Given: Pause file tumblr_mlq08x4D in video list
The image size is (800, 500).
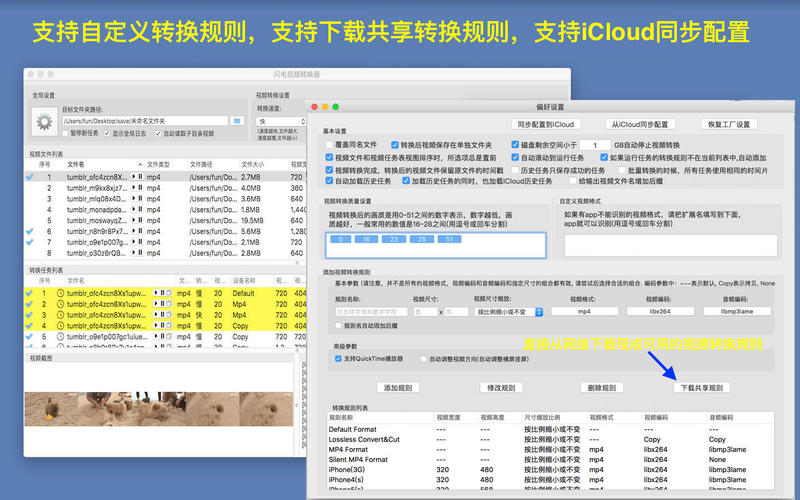Looking at the screenshot, I should 140,198.
